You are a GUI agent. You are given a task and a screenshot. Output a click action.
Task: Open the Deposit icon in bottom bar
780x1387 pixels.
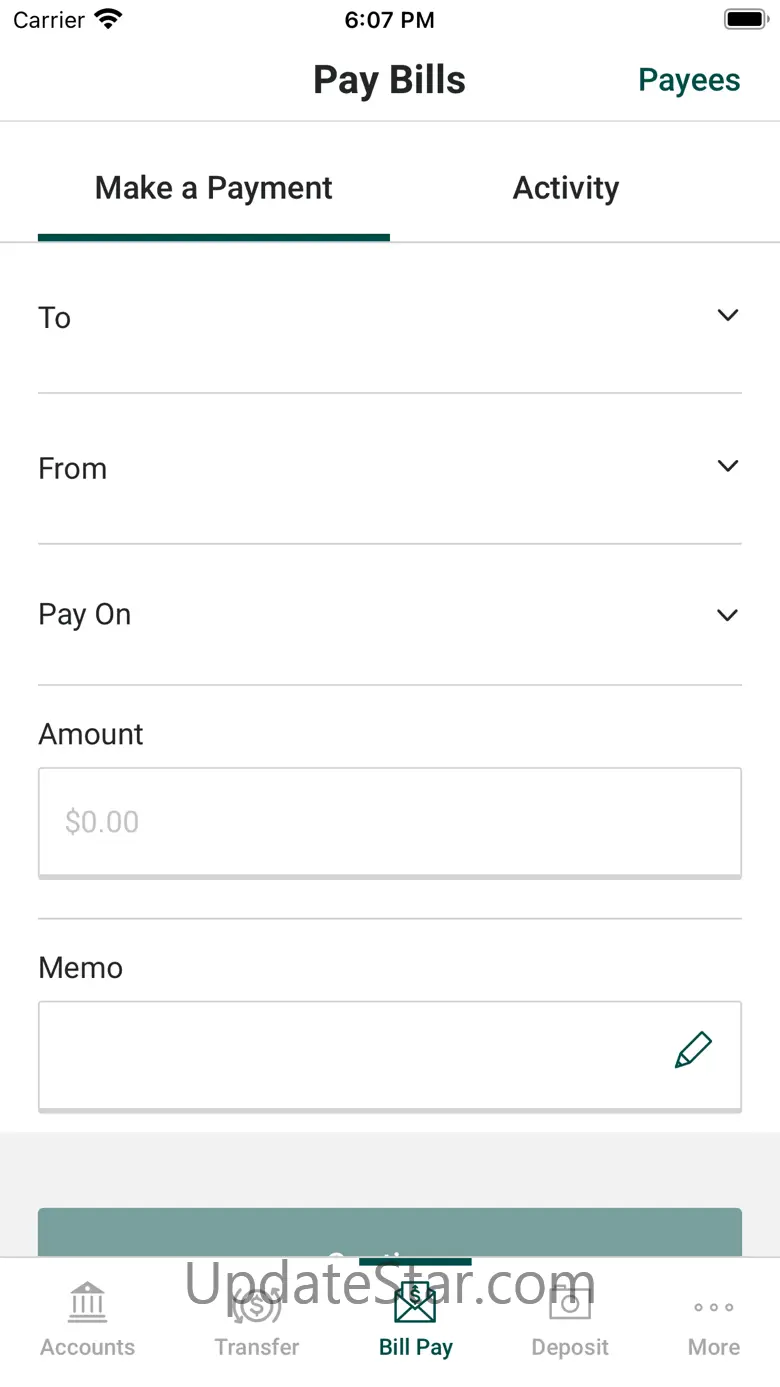point(570,1304)
